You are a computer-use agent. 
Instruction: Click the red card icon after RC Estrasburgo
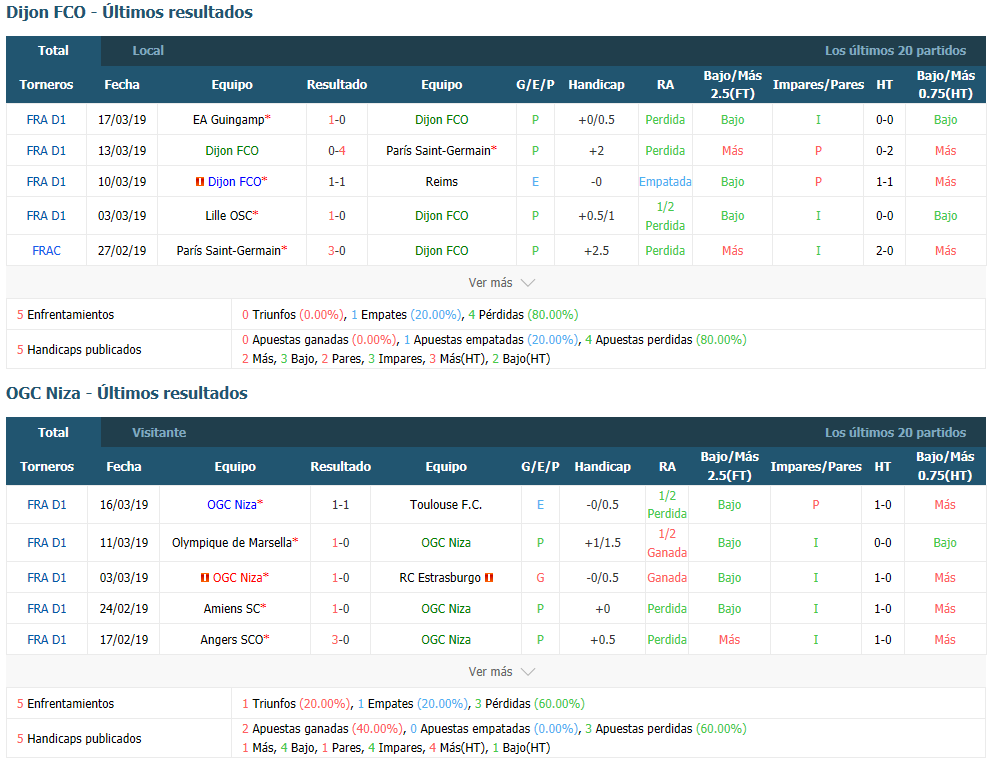point(489,578)
